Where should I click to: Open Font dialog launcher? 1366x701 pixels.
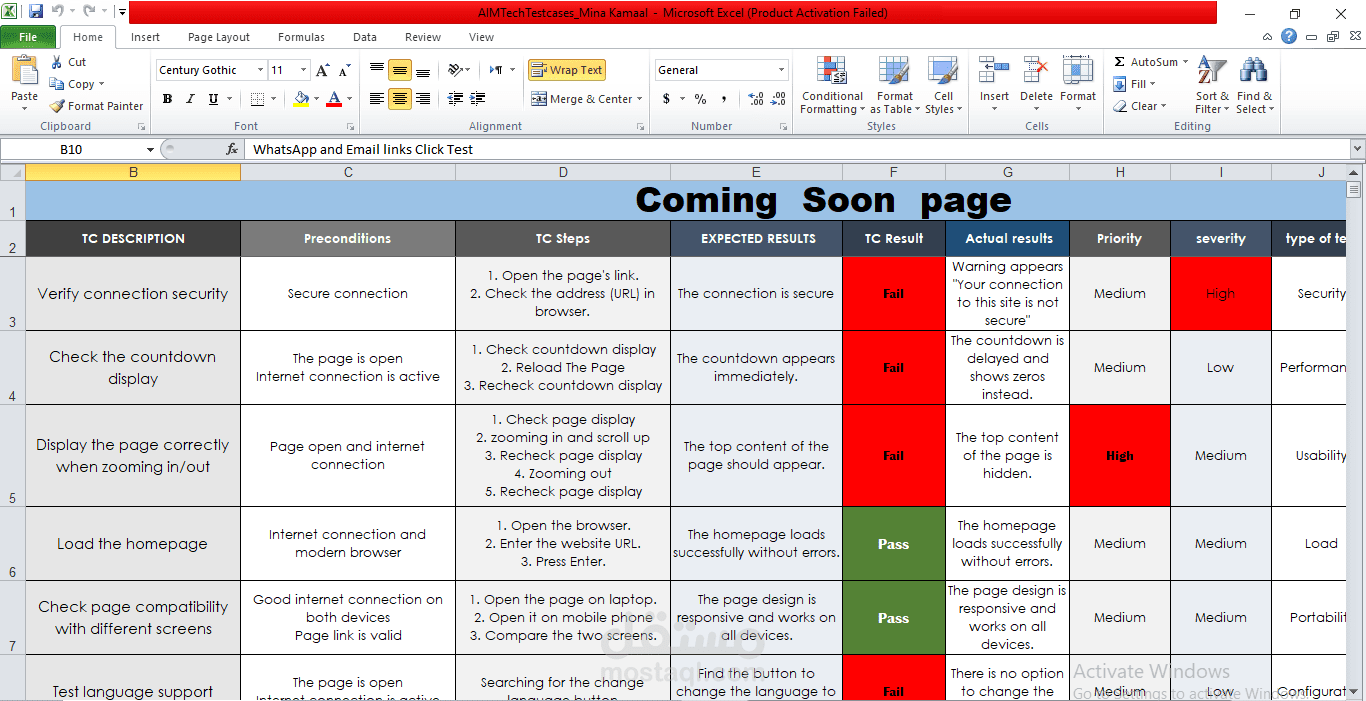point(350,127)
